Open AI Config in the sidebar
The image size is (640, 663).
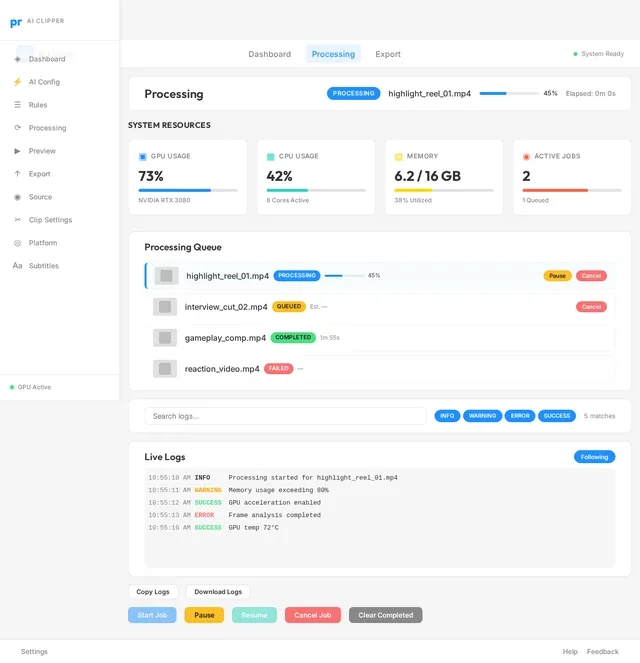click(x=44, y=82)
